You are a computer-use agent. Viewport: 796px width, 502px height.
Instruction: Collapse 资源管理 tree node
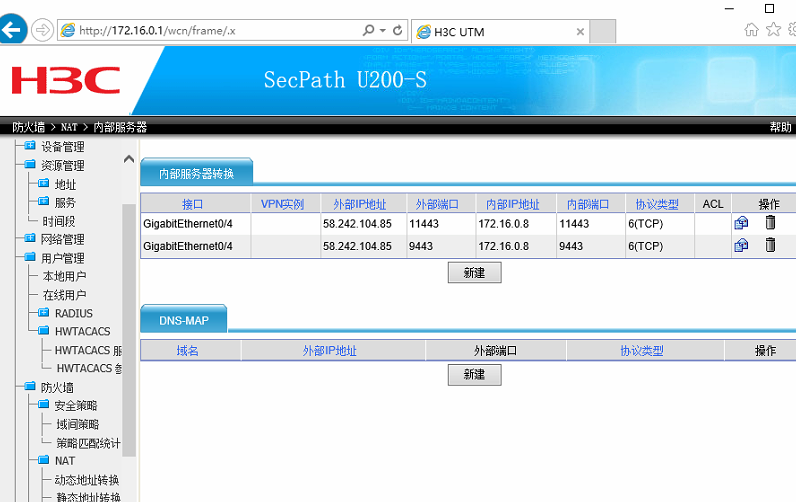tap(30, 164)
